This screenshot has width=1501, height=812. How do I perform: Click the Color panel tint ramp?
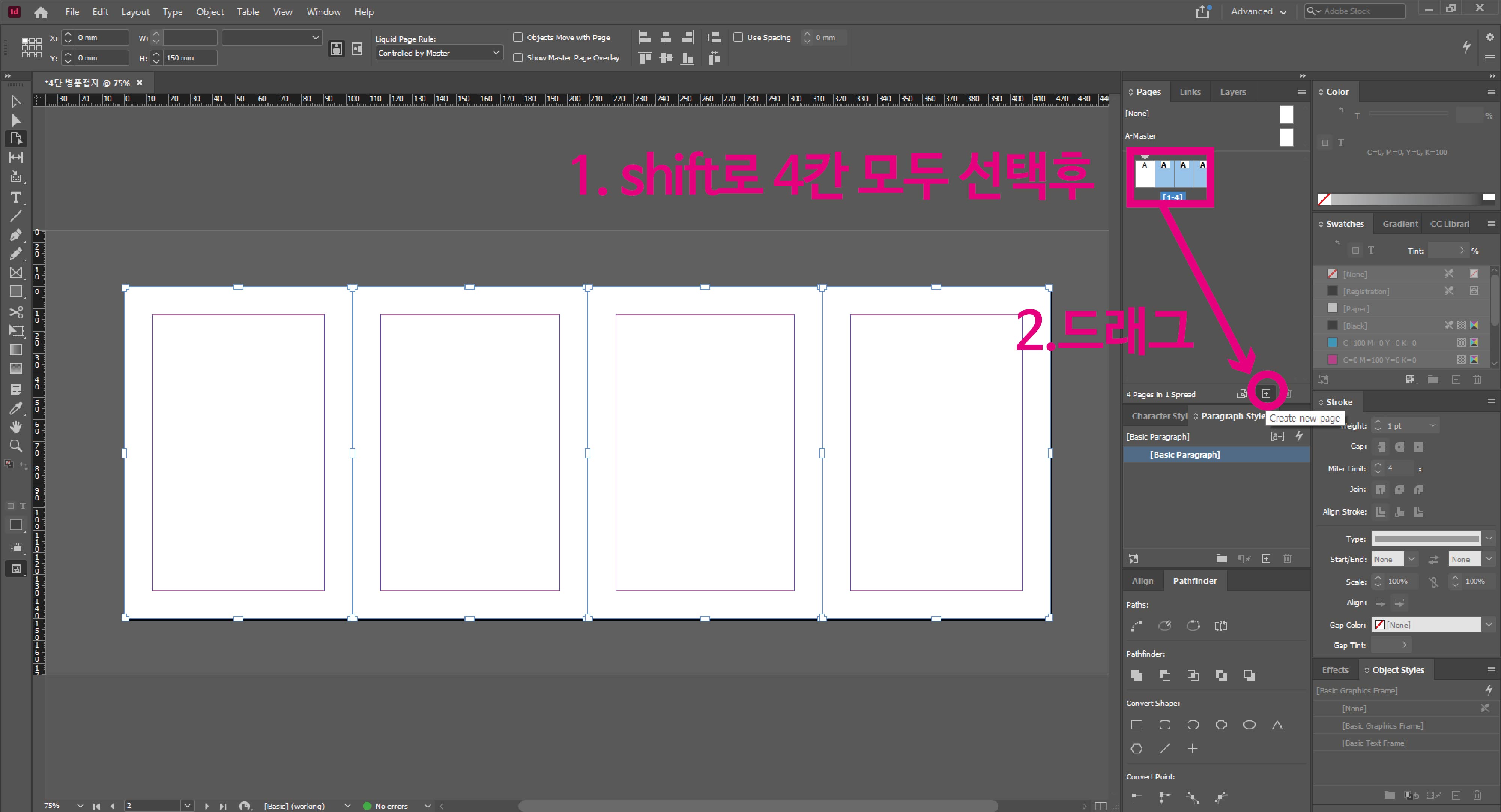click(x=1406, y=200)
